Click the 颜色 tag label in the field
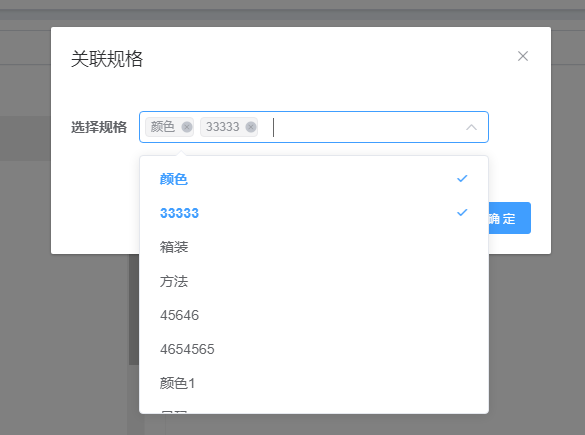 point(163,127)
